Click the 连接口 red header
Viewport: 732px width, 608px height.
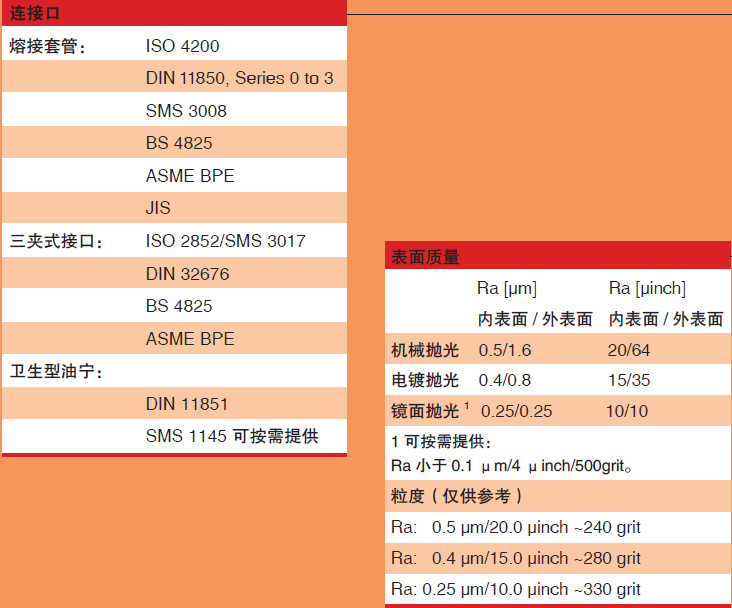click(x=39, y=14)
